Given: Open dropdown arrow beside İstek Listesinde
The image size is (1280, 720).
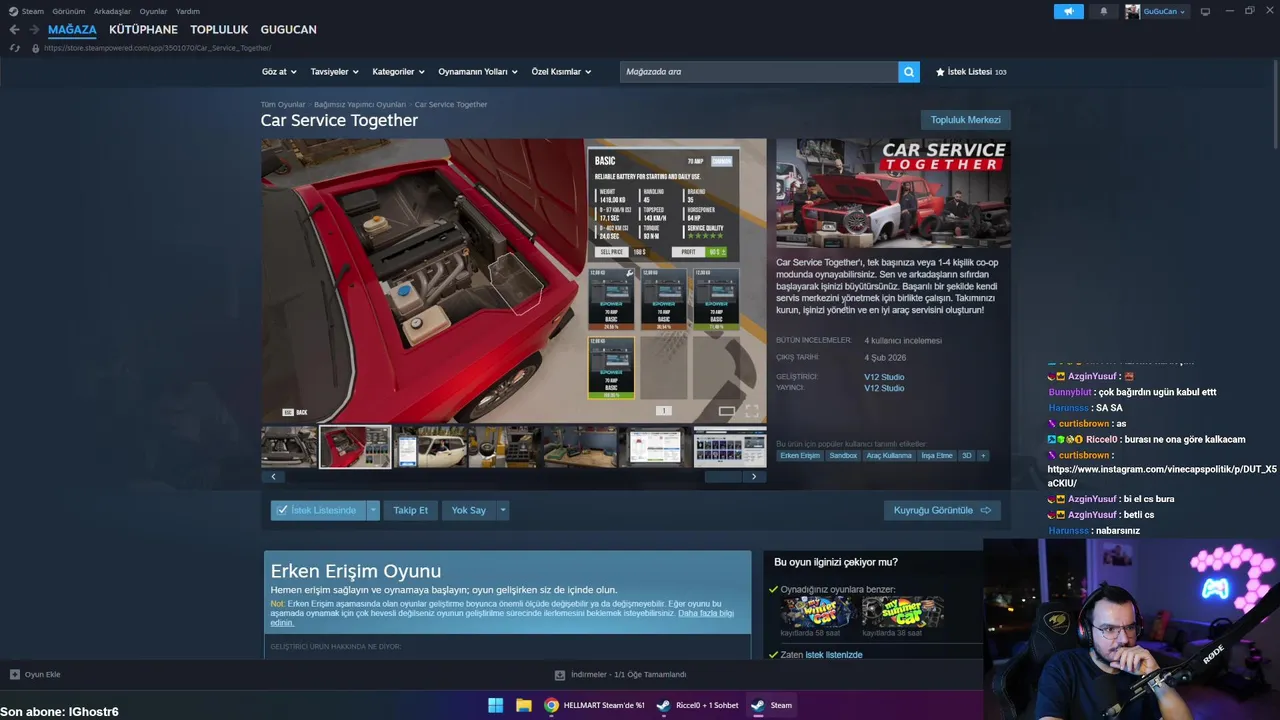Looking at the screenshot, I should [x=373, y=510].
